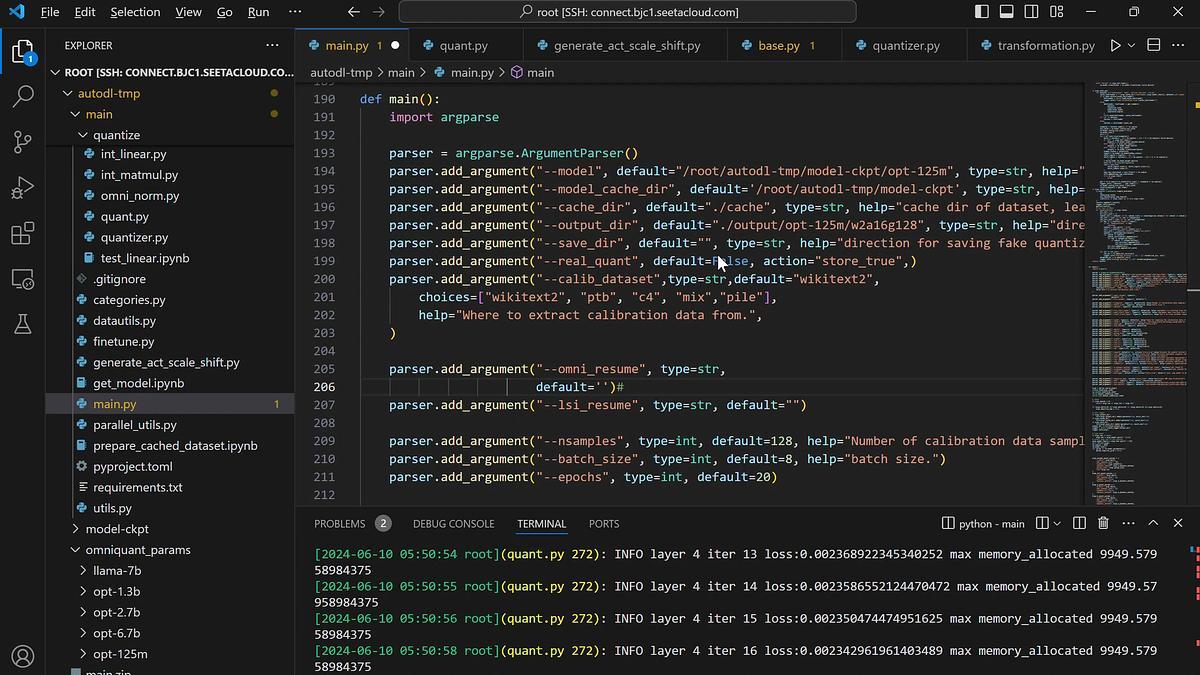Open the Search view in activity bar
The width and height of the screenshot is (1200, 675).
tap(22, 96)
